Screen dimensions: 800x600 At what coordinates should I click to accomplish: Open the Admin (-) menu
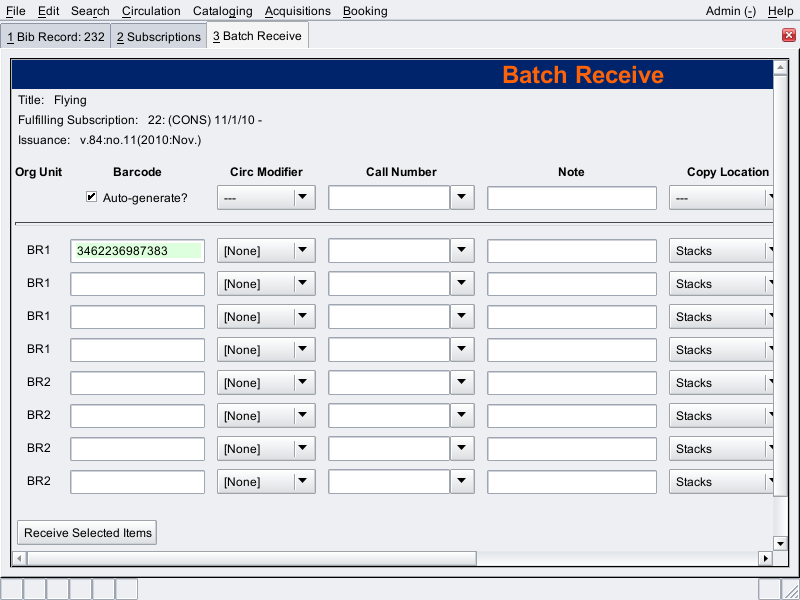pos(730,11)
